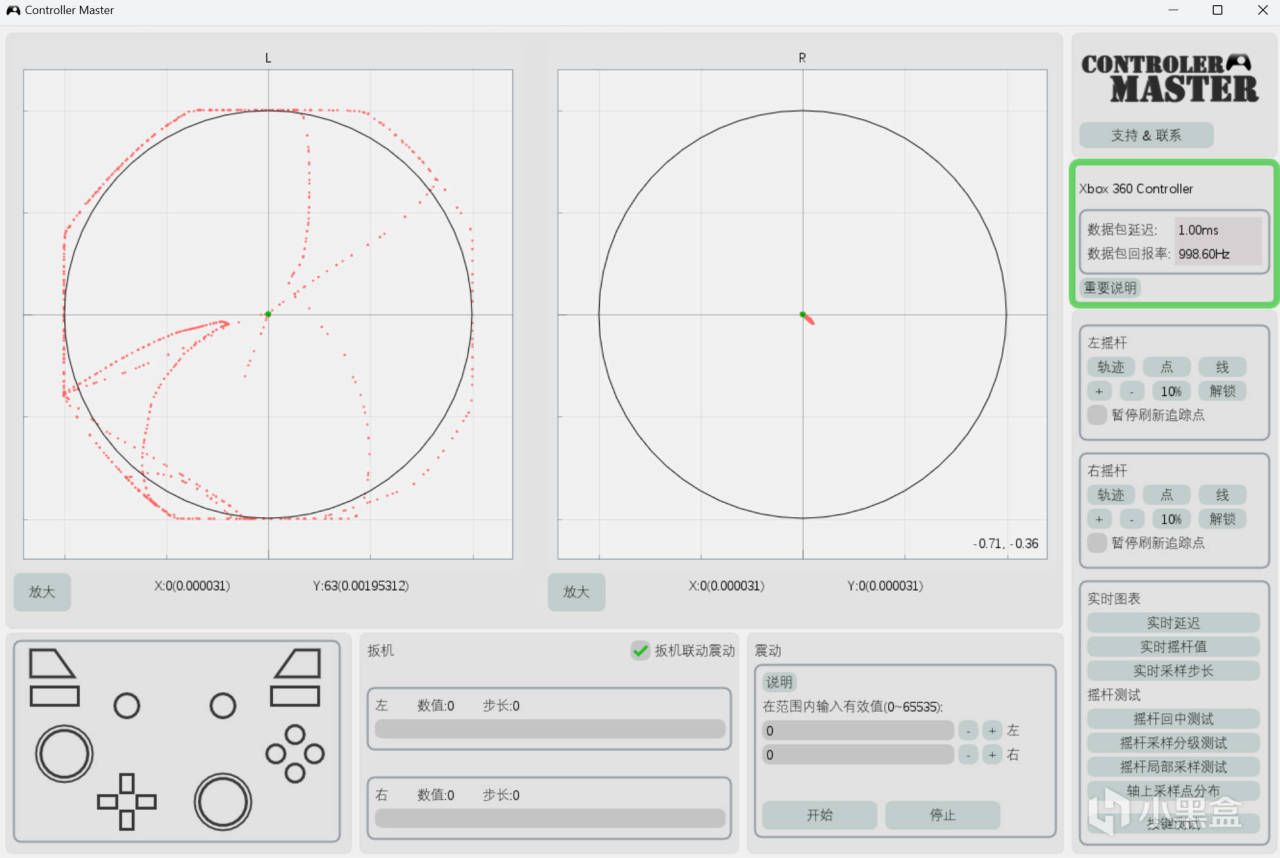The height and width of the screenshot is (858, 1280).
Task: Click the 右 vibration value input field
Action: [x=858, y=755]
